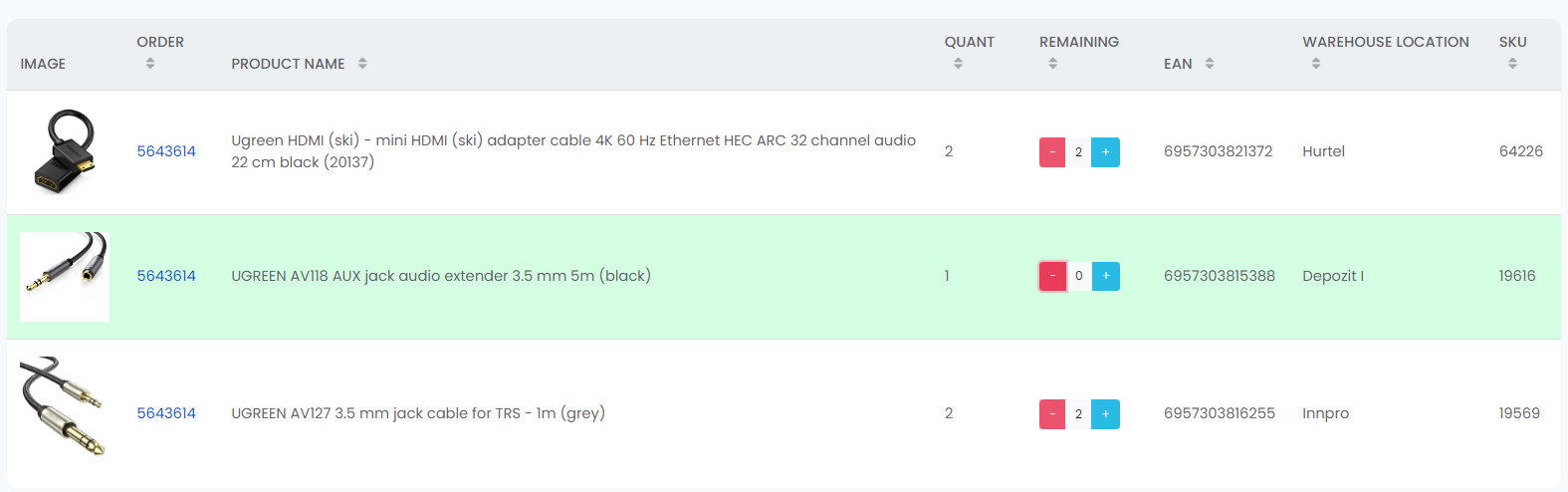The image size is (1568, 492).
Task: Sort by SKU column arrows
Action: (x=1512, y=64)
